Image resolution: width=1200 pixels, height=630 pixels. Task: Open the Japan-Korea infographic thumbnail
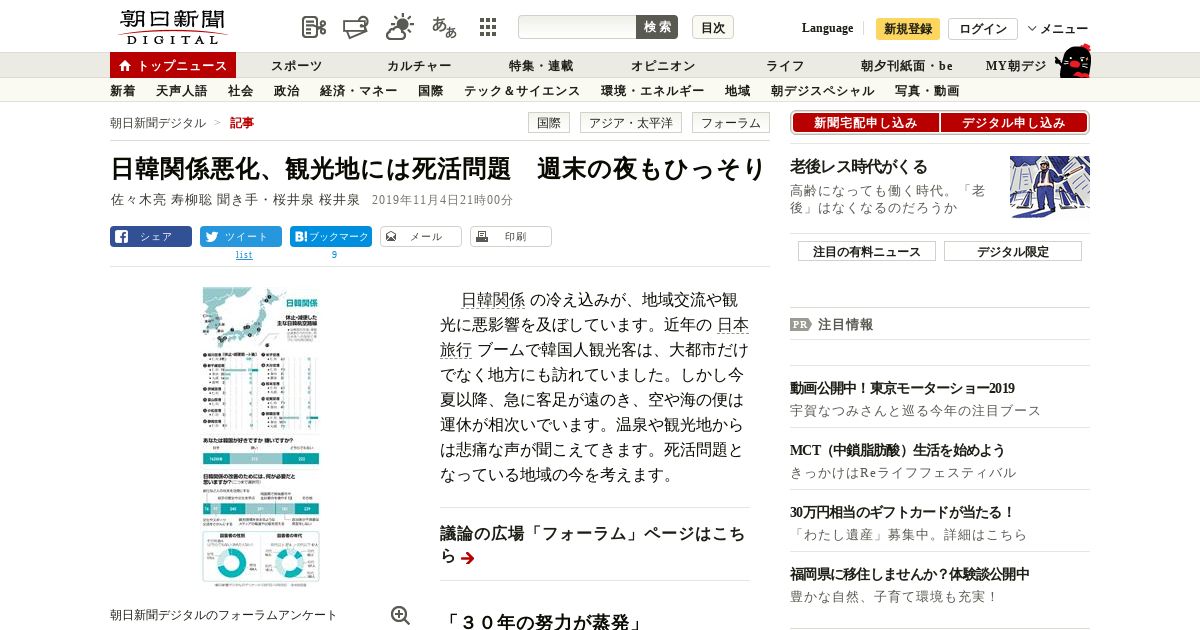click(260, 435)
